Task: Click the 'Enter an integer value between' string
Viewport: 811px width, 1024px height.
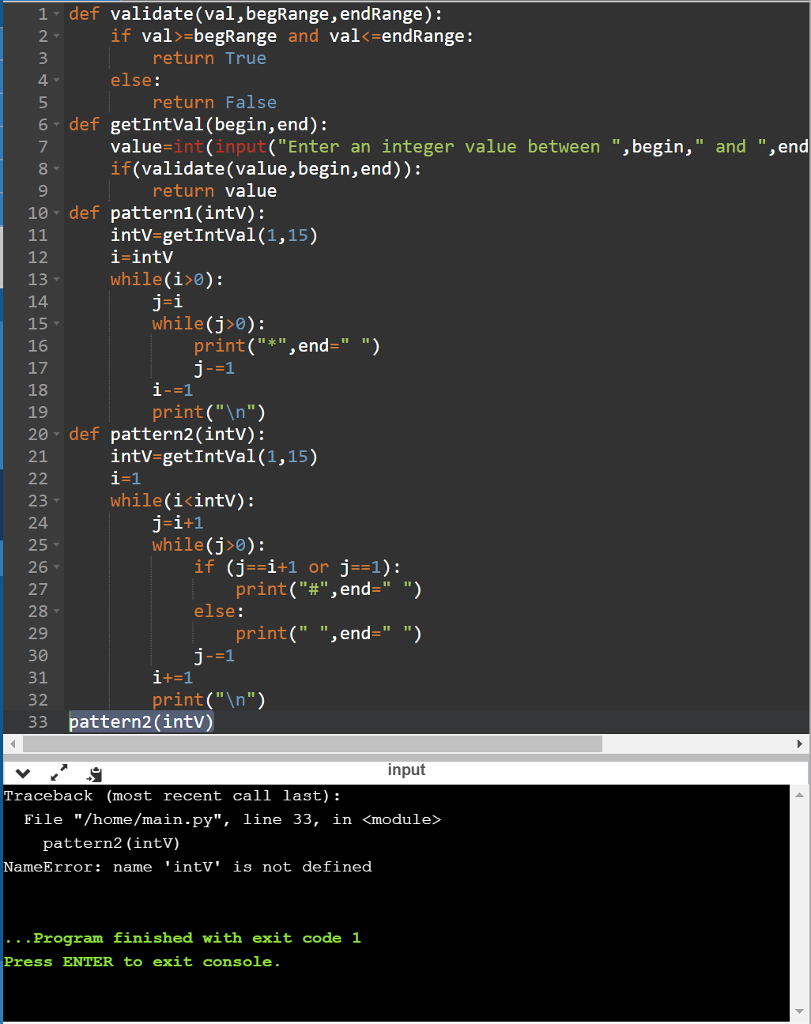Action: (x=443, y=146)
